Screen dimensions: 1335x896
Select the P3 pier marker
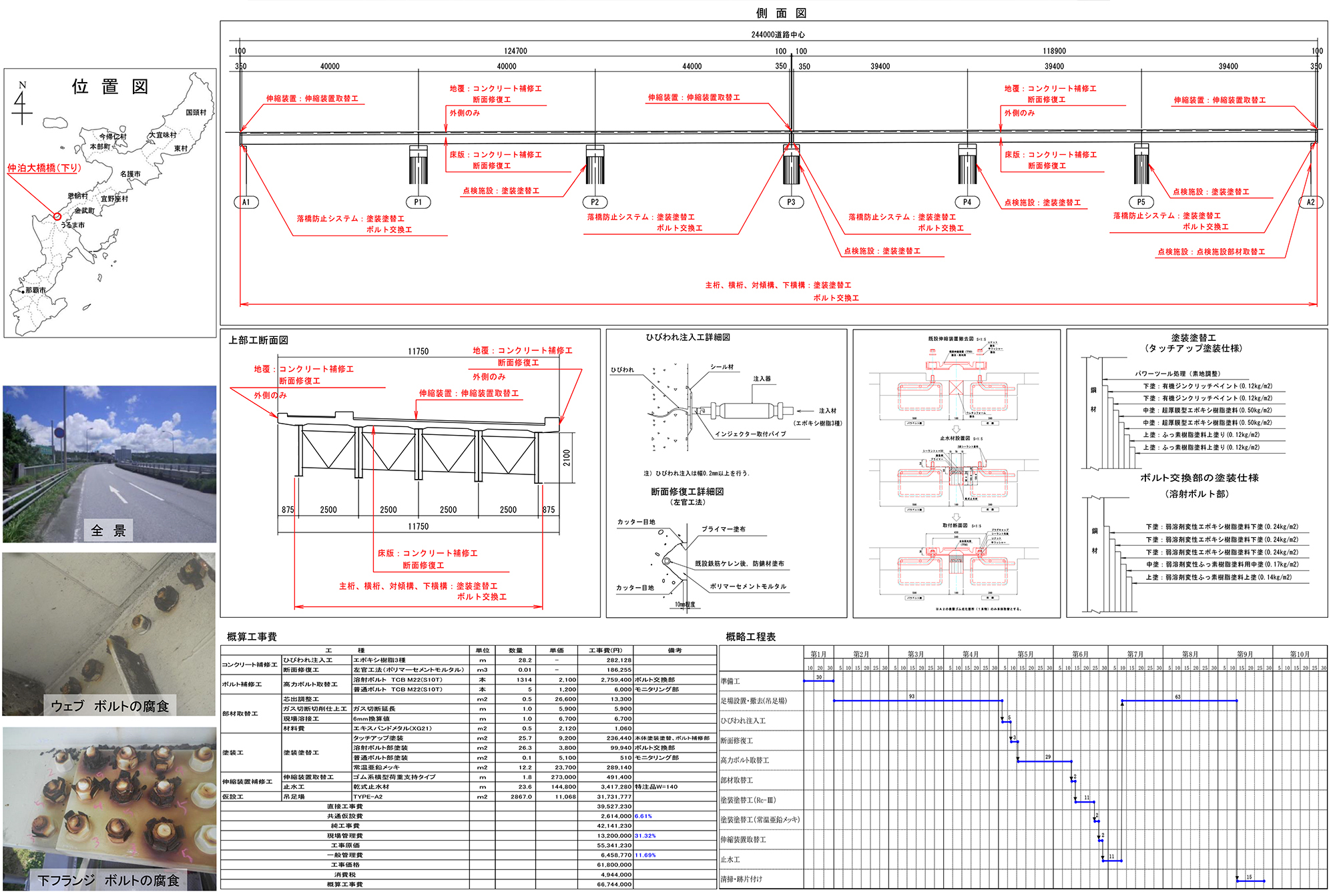pos(791,202)
